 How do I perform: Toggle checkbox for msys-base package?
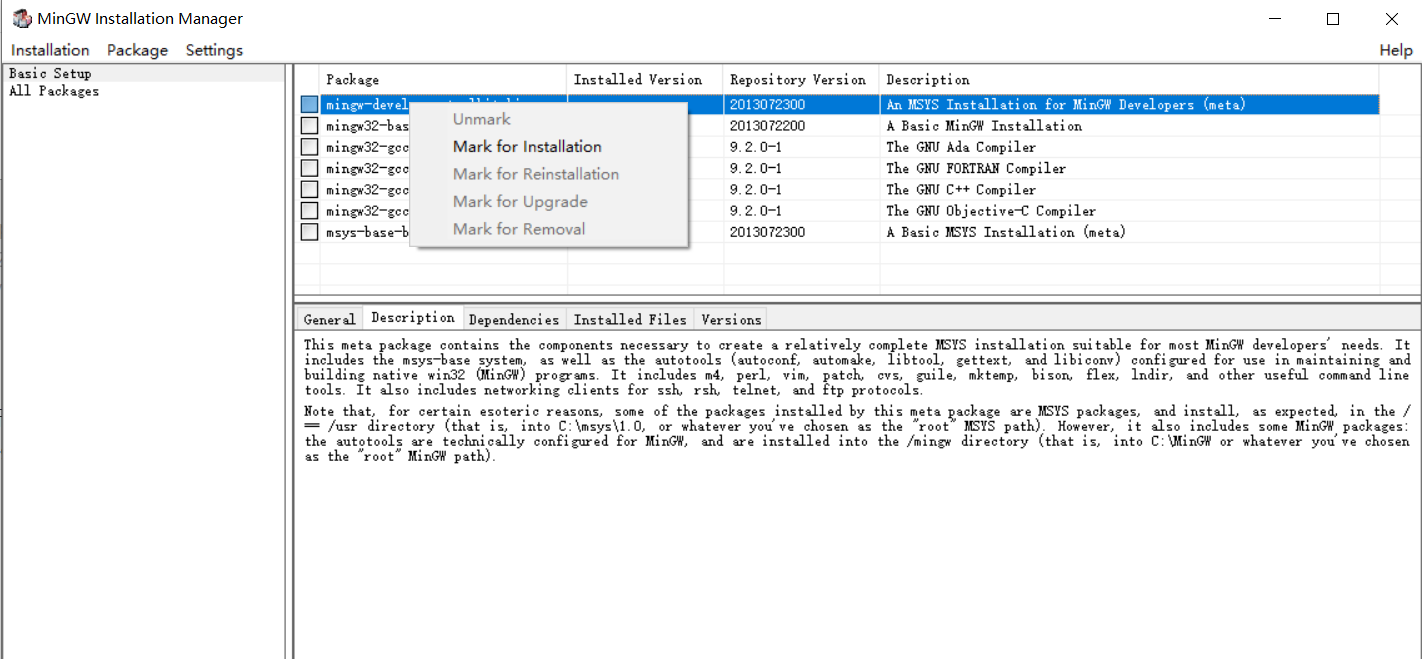(x=310, y=232)
